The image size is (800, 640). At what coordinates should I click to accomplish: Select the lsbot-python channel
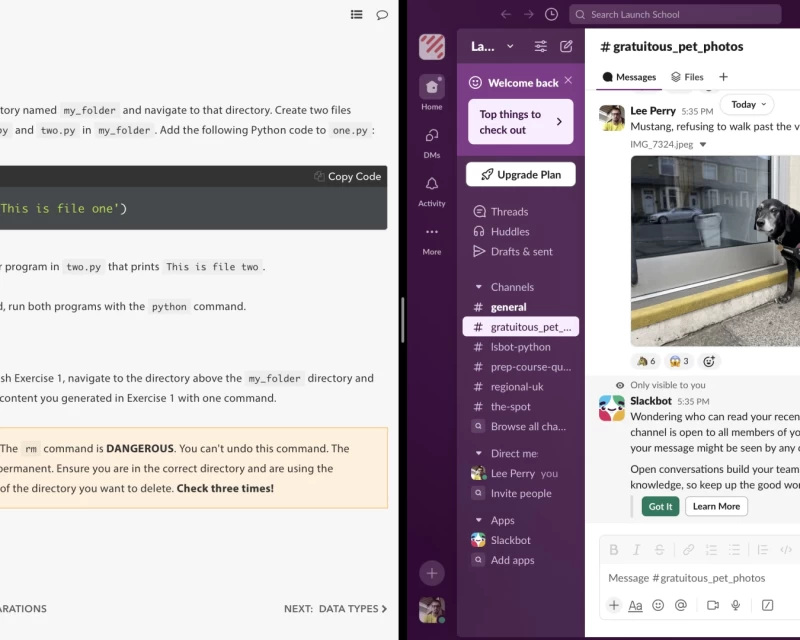click(x=520, y=347)
